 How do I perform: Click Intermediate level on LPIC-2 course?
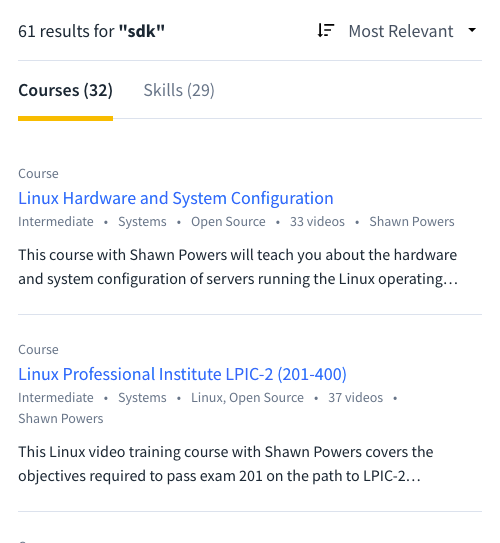tap(56, 398)
